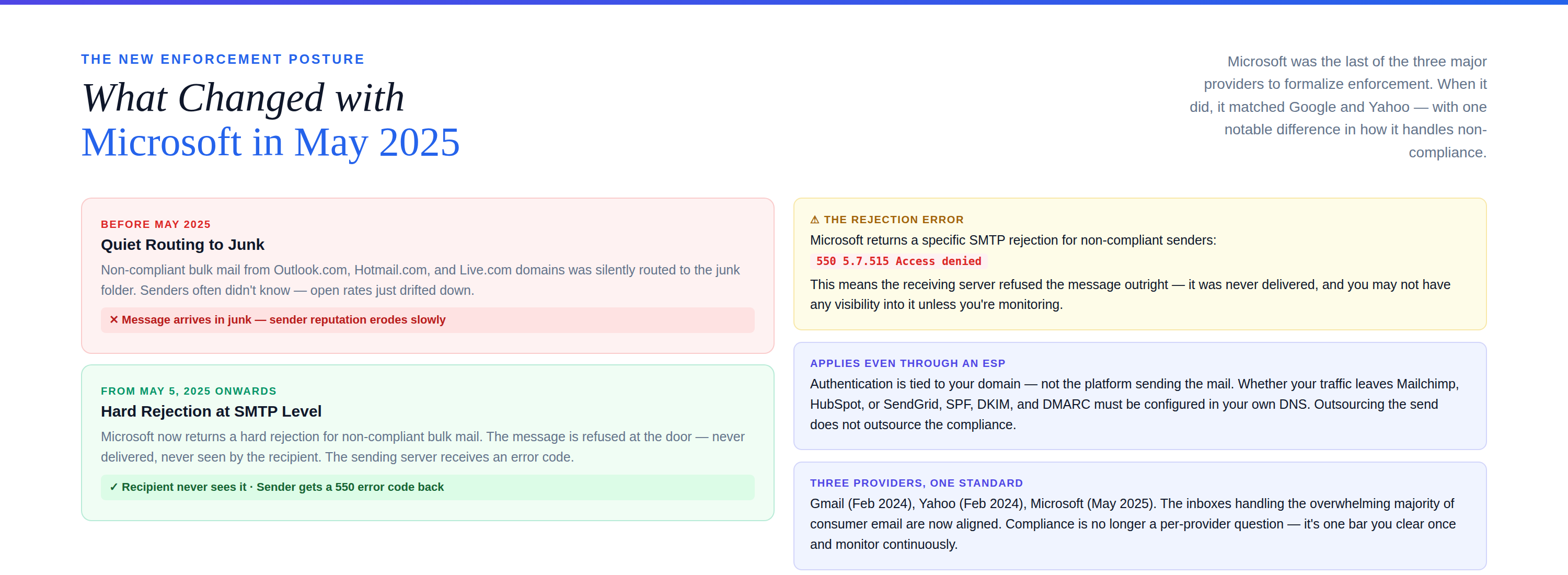Screen dimensions: 1568x575
Task: Click the paragraph starting 'This means the receiving server'
Action: (1131, 294)
